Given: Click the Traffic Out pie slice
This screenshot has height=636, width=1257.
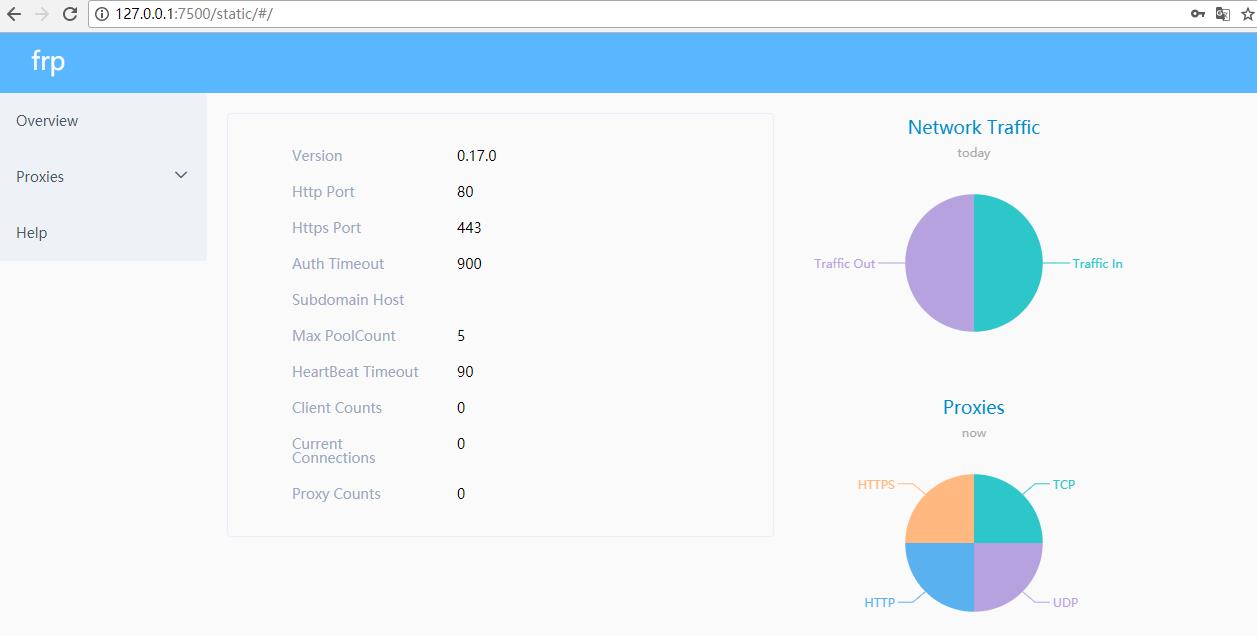Looking at the screenshot, I should 939,263.
